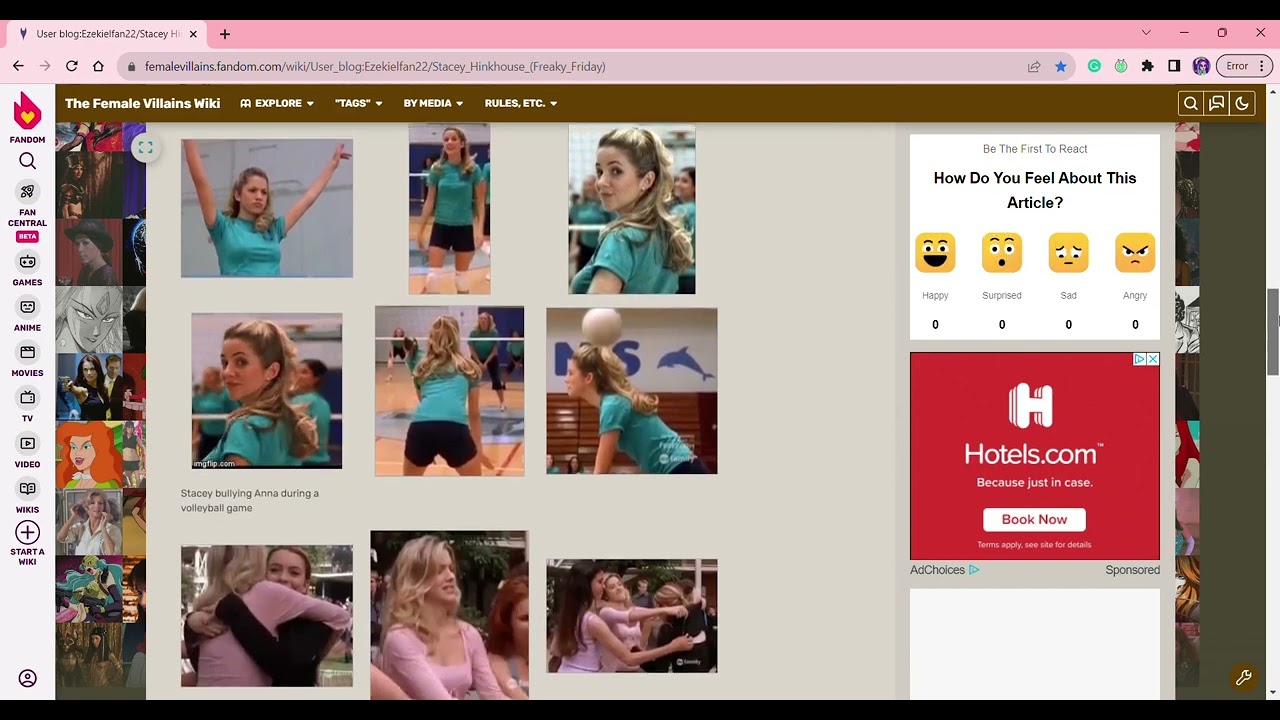Open the wiki discussions icon
Viewport: 1280px width, 720px height.
(x=1216, y=103)
